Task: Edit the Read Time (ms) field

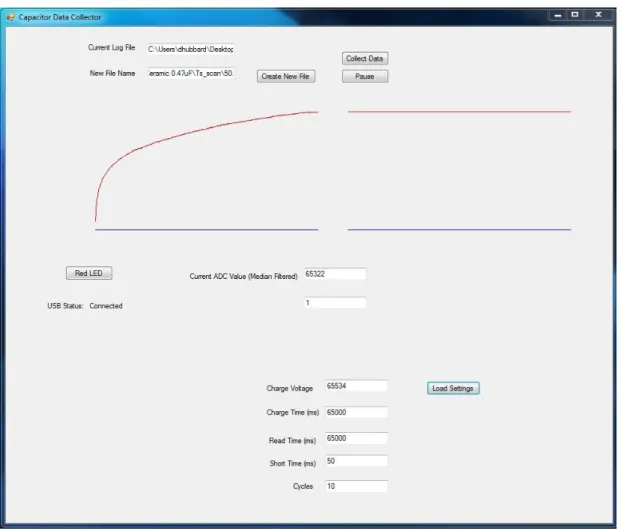Action: point(356,438)
